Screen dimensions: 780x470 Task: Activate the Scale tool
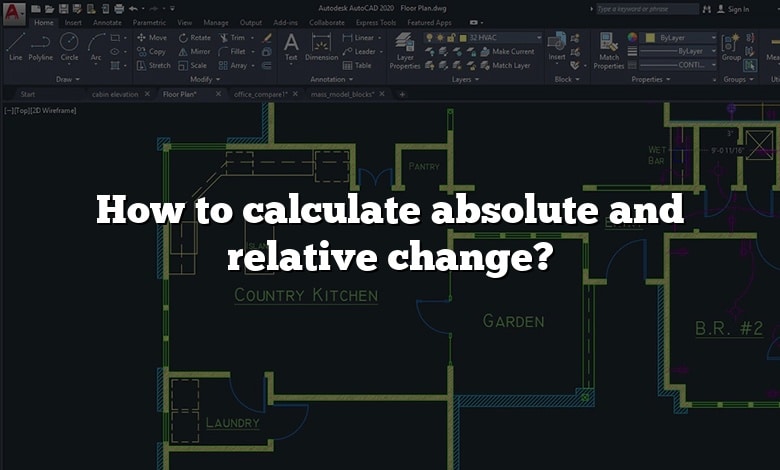coord(193,65)
